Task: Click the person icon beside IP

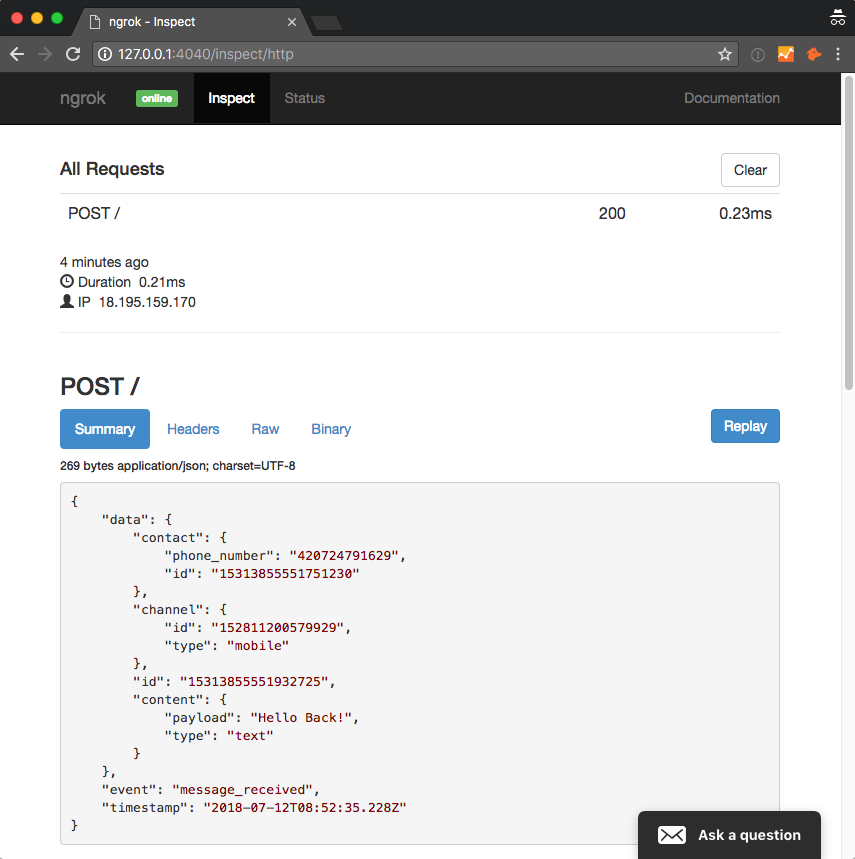Action: click(67, 301)
